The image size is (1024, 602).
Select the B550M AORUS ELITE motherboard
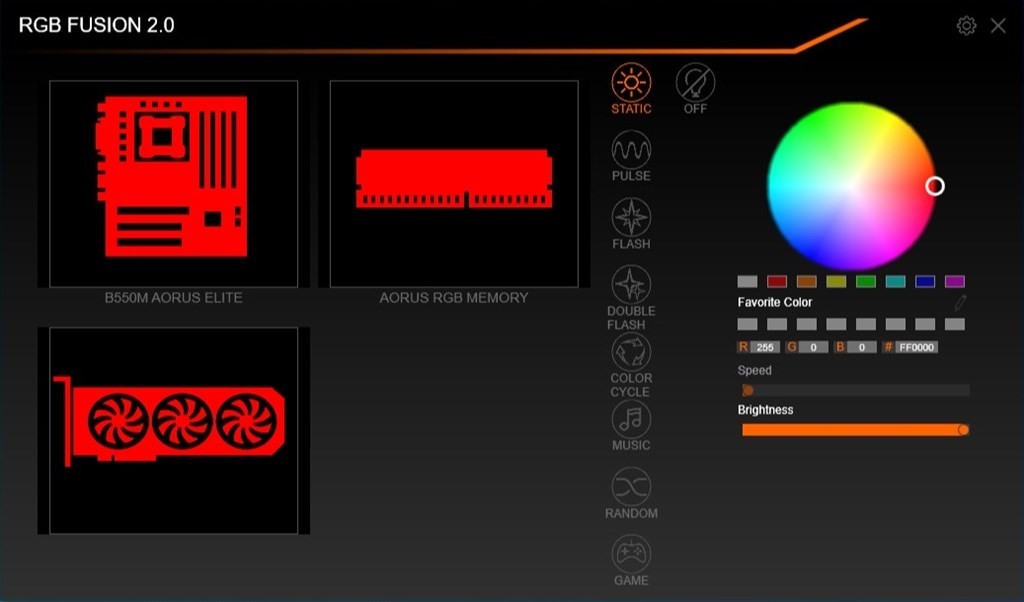click(x=174, y=183)
